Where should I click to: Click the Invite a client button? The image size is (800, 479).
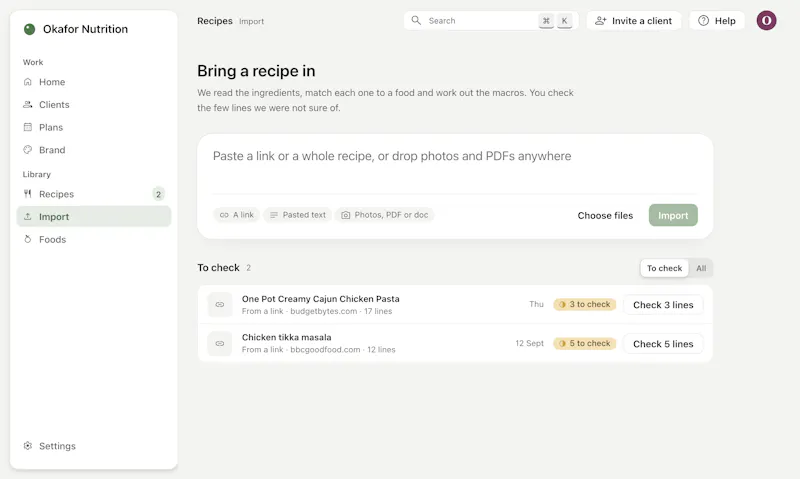tap(634, 21)
